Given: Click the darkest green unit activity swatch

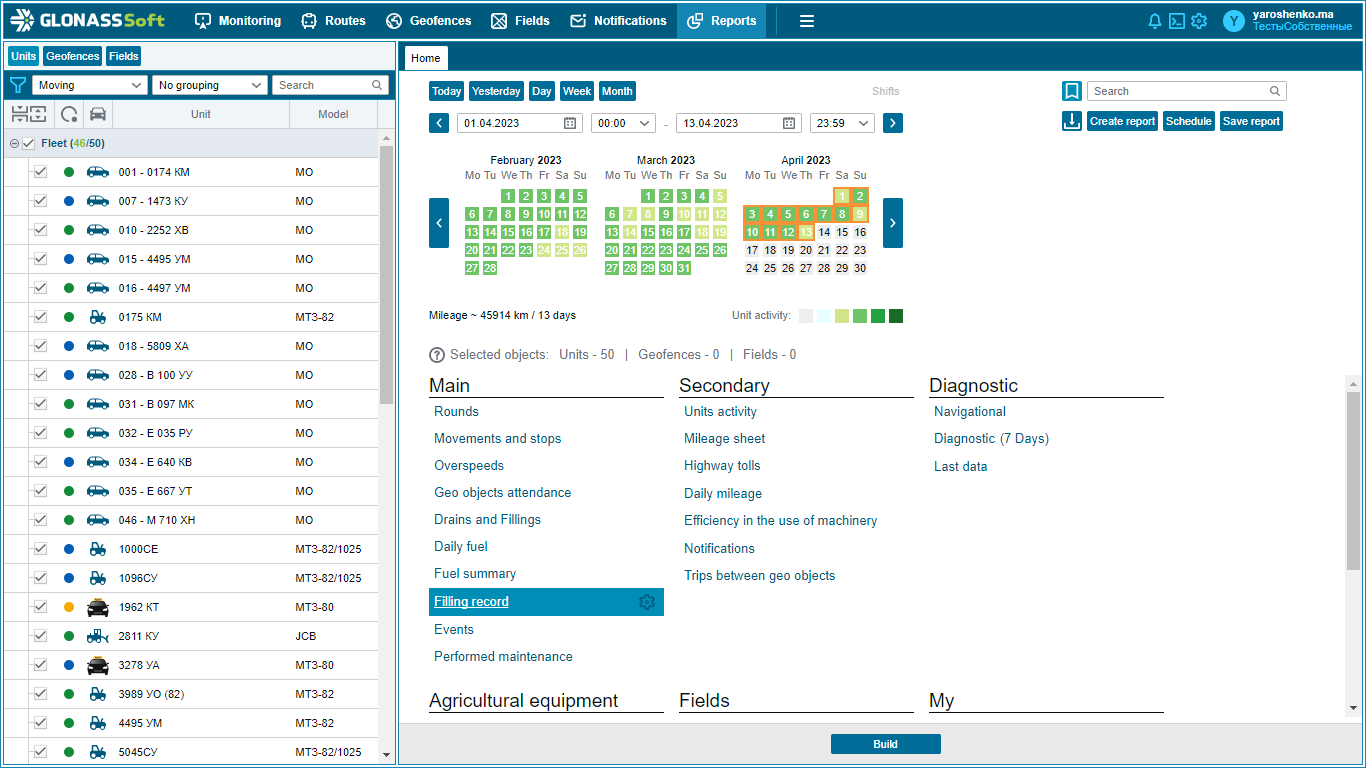Looking at the screenshot, I should point(896,316).
